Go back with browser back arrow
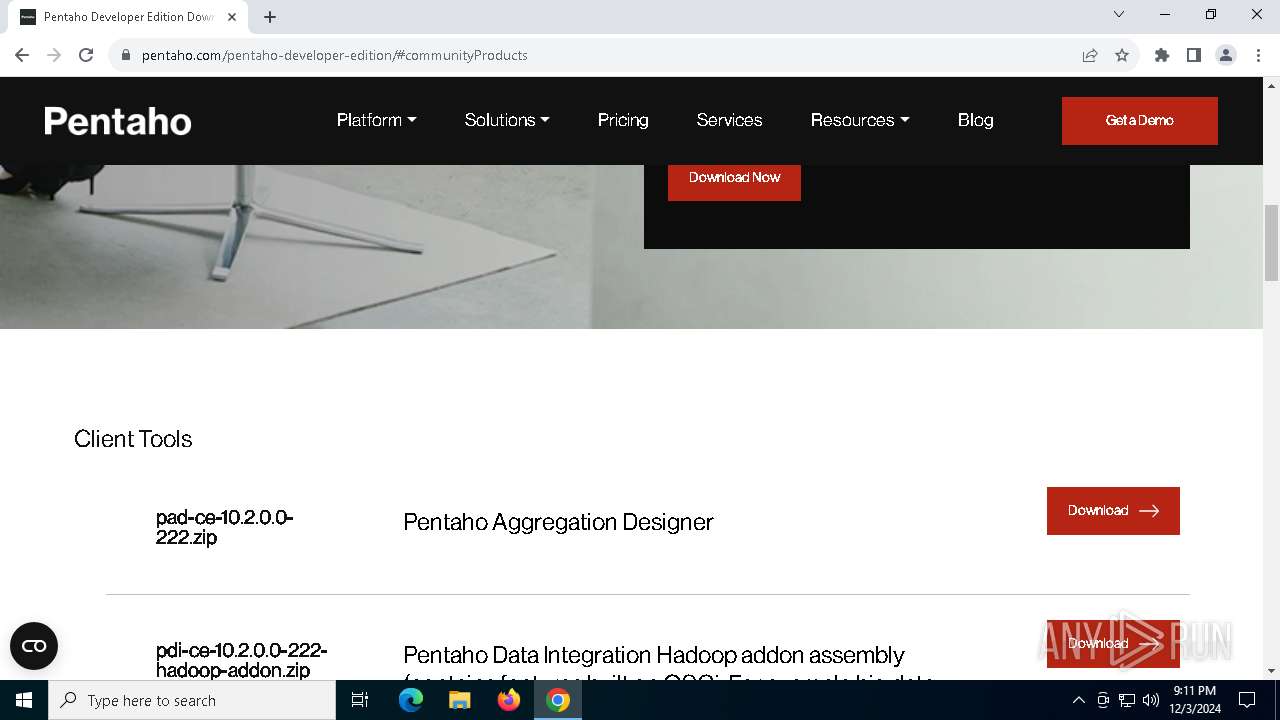This screenshot has height=720, width=1280. [22, 55]
